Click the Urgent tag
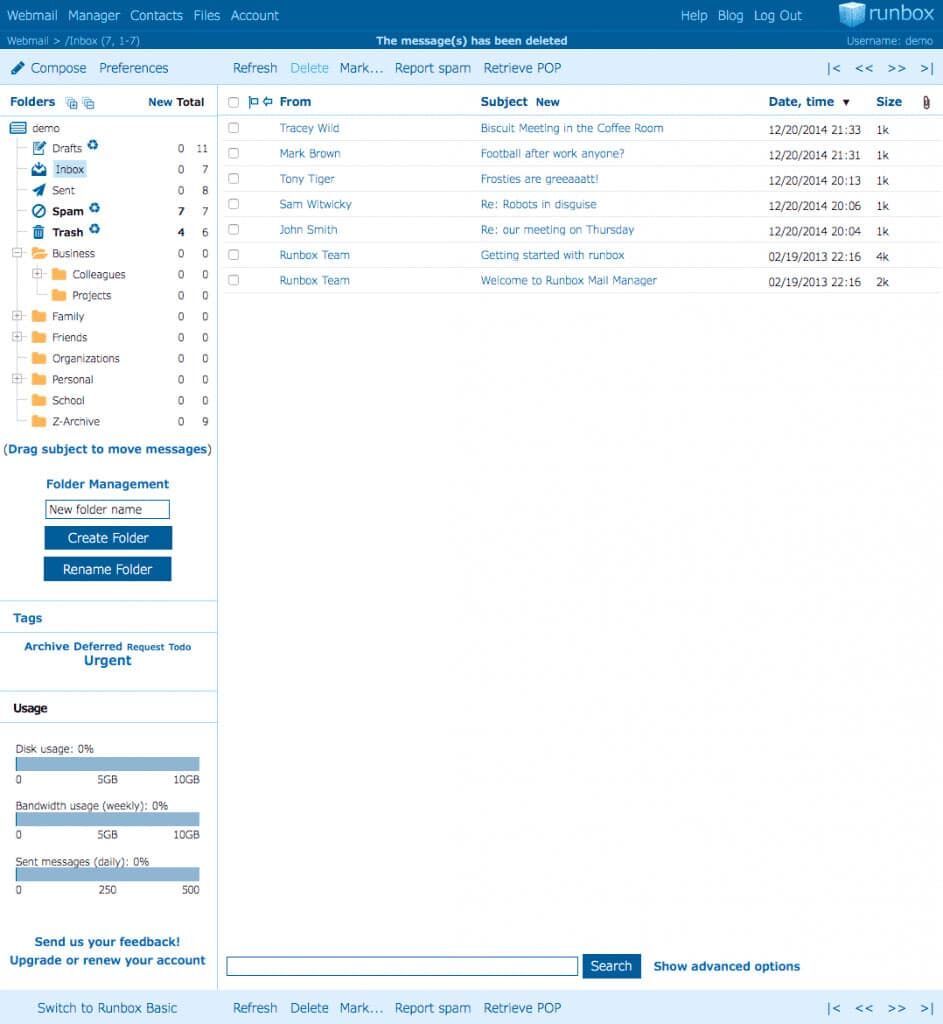The width and height of the screenshot is (943, 1024). pyautogui.click(x=108, y=660)
